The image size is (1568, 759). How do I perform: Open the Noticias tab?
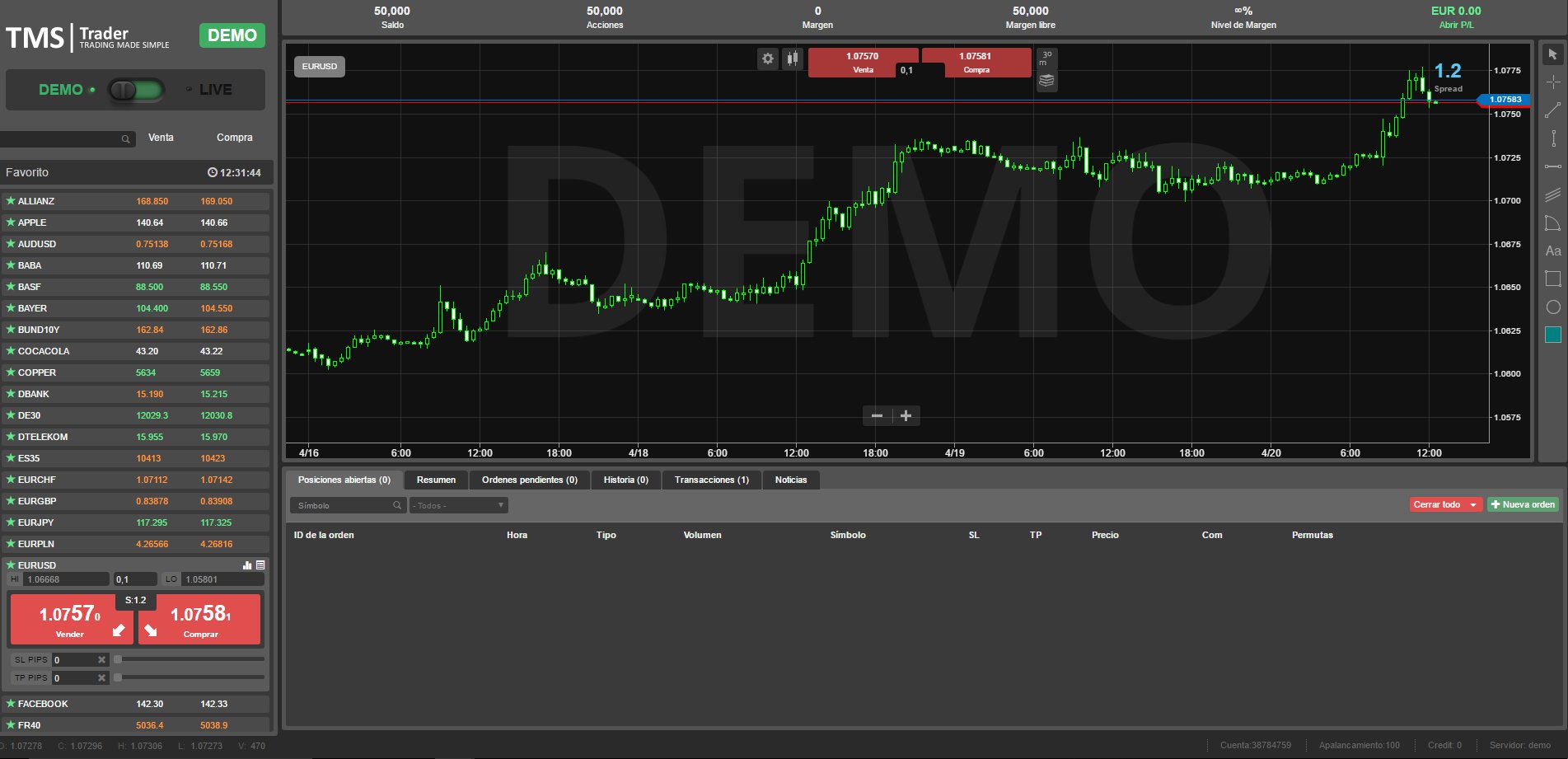pos(791,480)
